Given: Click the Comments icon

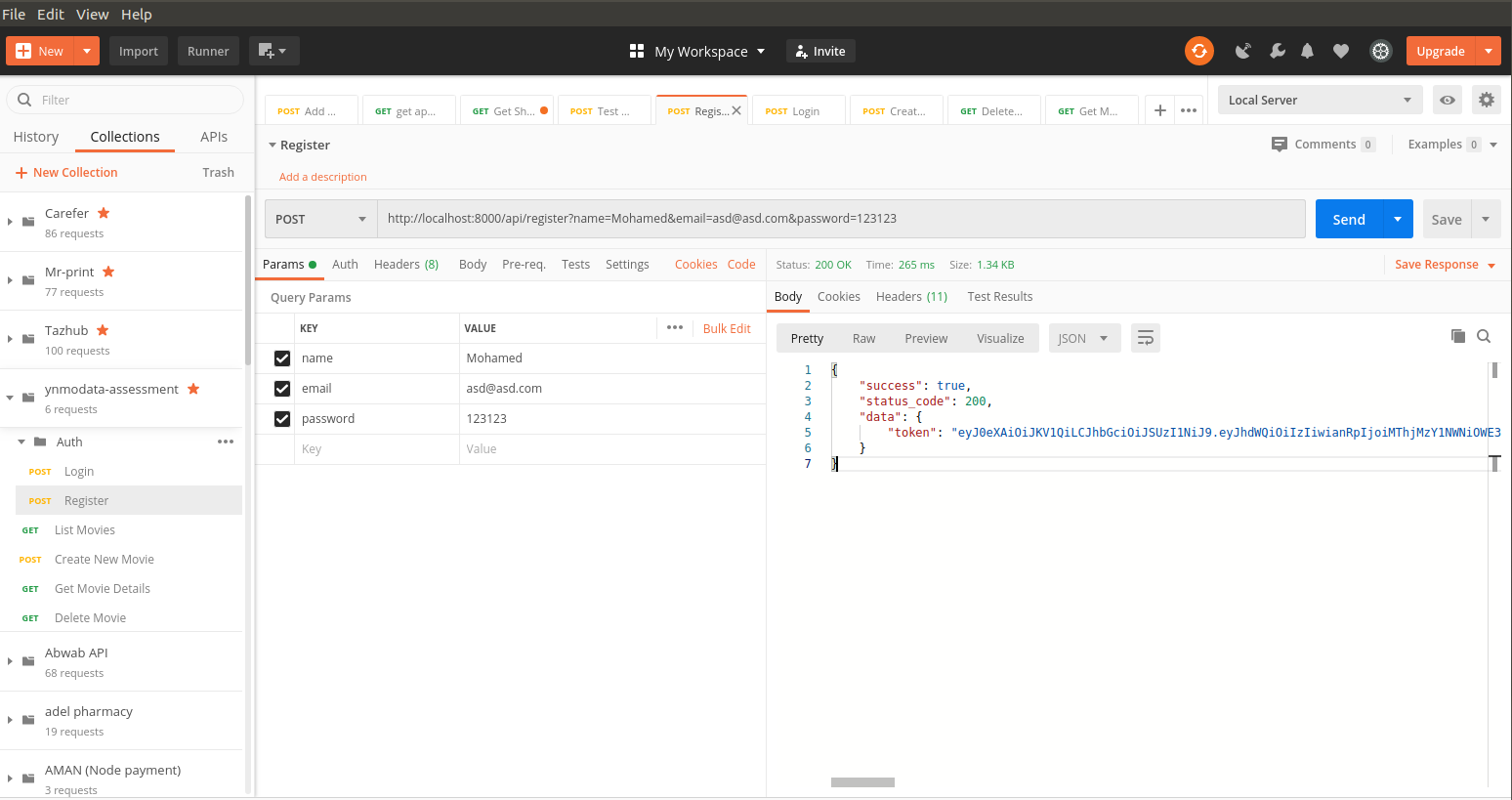Looking at the screenshot, I should [1280, 144].
